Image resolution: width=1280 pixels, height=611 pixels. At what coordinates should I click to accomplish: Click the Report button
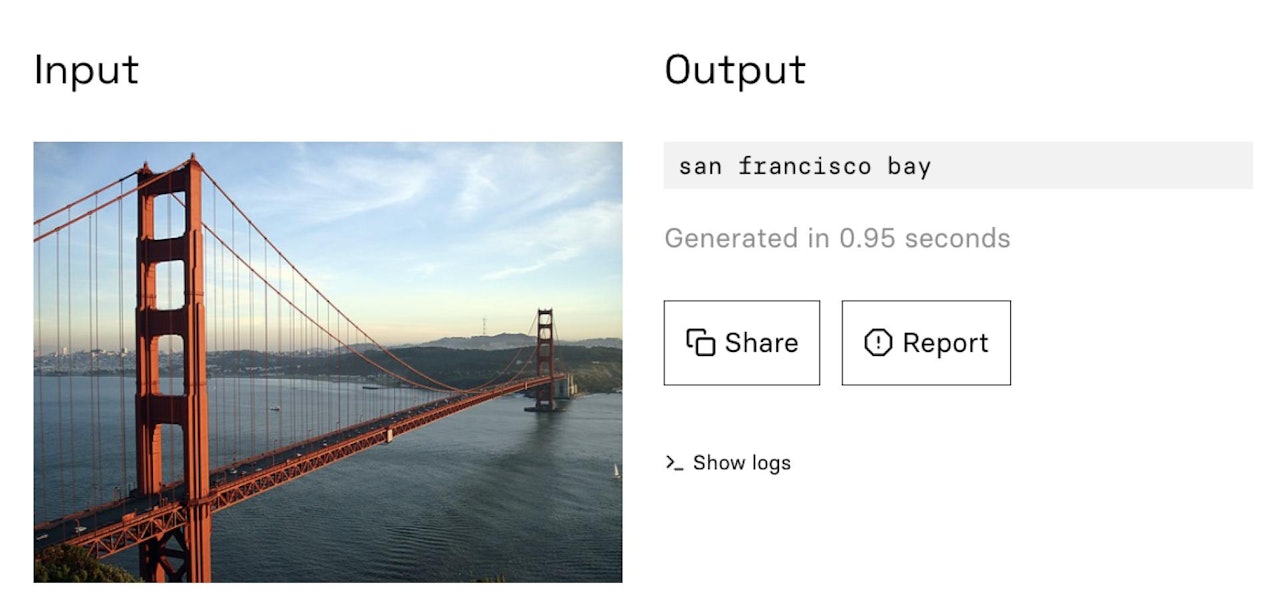point(926,342)
